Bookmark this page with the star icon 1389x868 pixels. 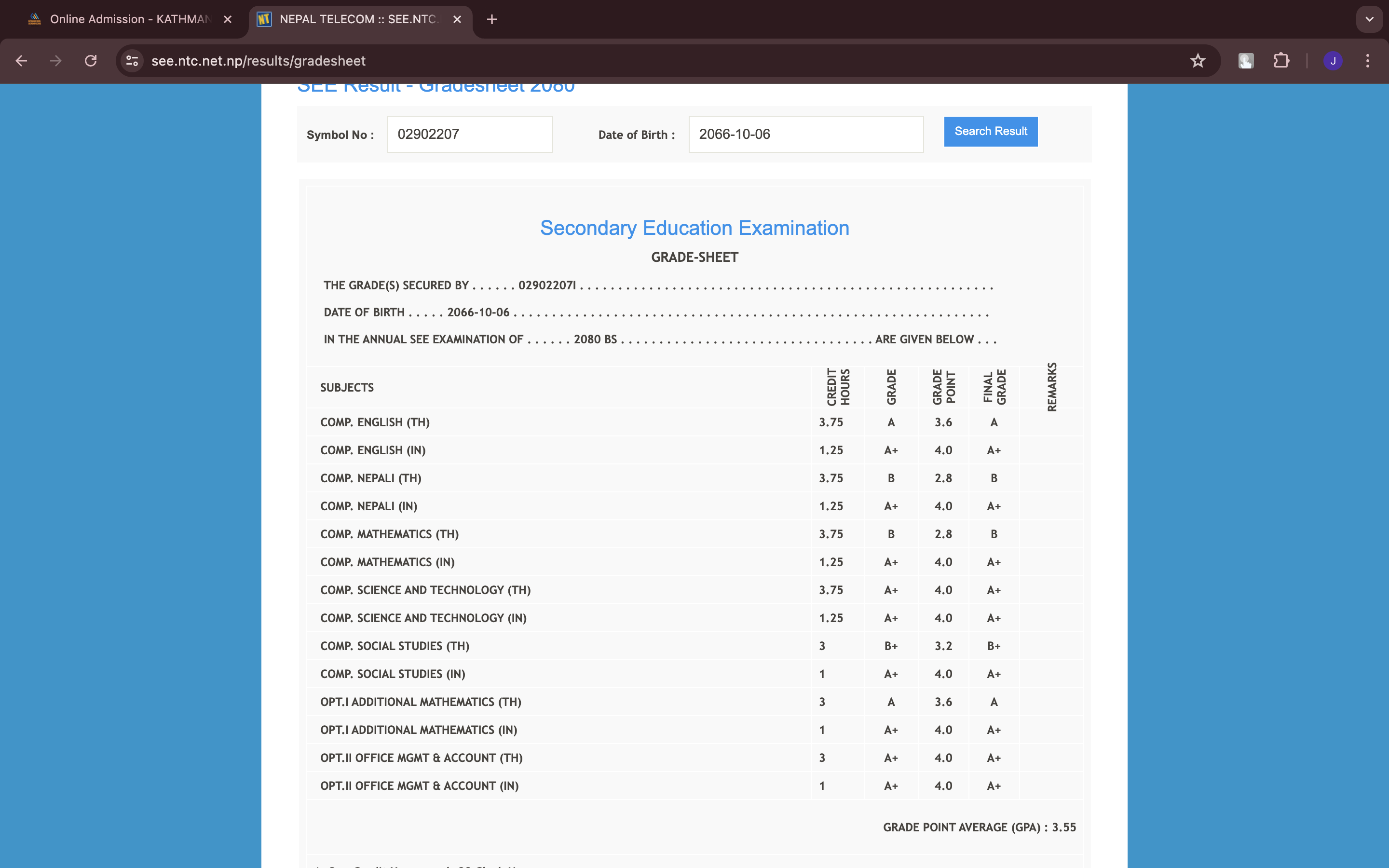1198,61
